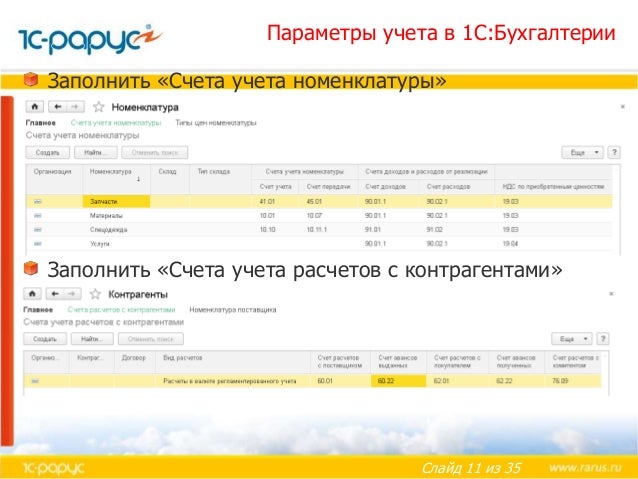Click account 10.10 in Спецодежда row
The image size is (638, 479).
click(x=267, y=230)
